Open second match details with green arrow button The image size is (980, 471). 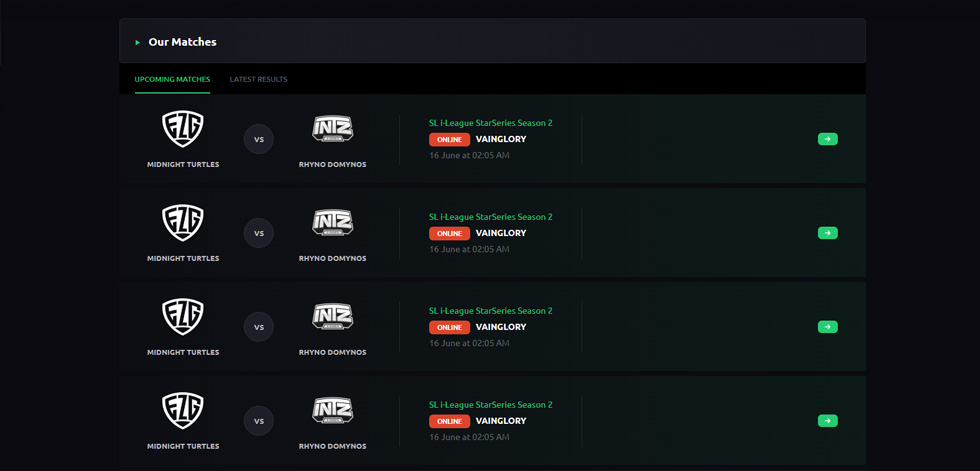click(x=828, y=233)
